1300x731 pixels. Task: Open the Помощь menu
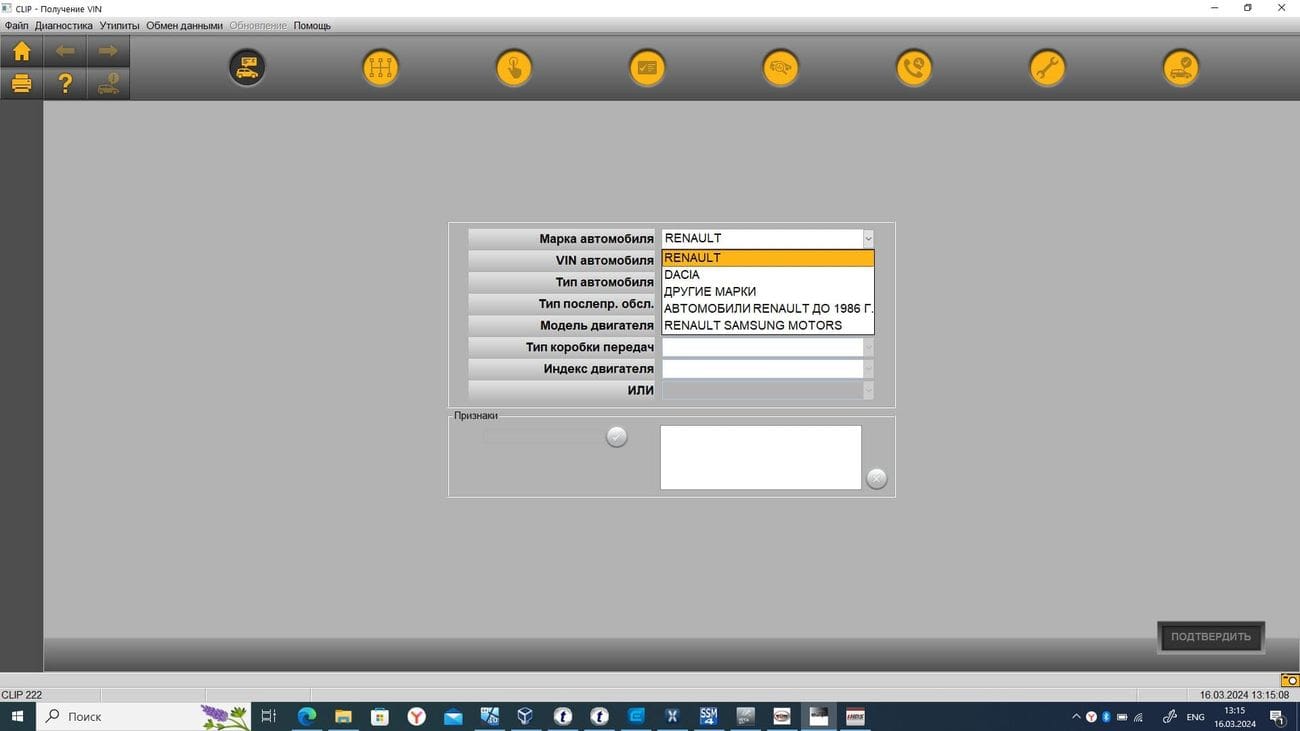click(312, 25)
